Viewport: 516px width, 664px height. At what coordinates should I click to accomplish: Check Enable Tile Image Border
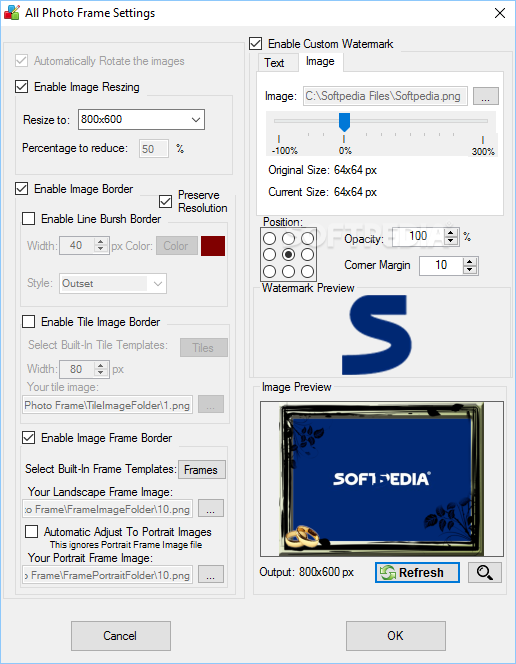[28, 322]
